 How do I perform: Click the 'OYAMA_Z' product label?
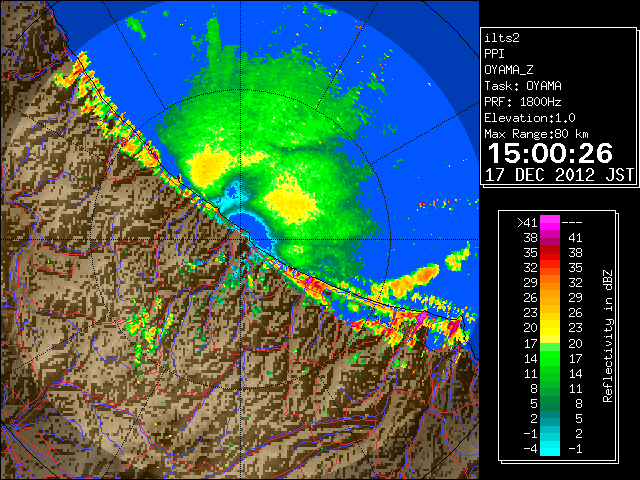pos(509,70)
